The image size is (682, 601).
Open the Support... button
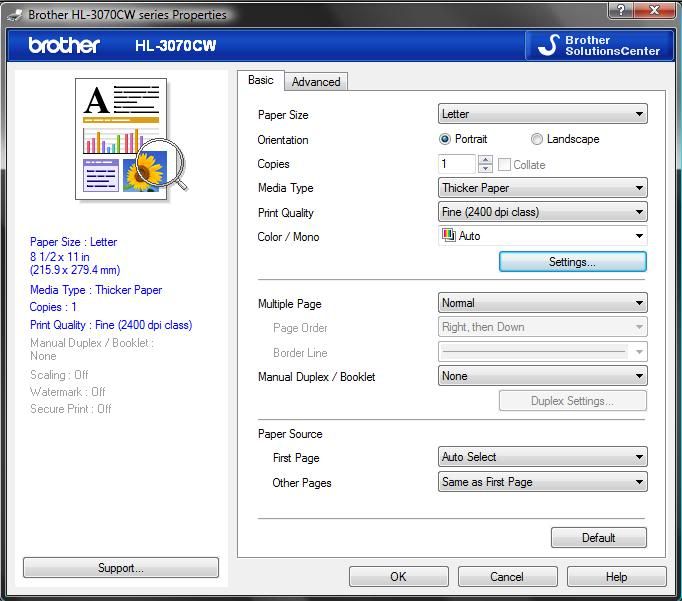coord(120,568)
